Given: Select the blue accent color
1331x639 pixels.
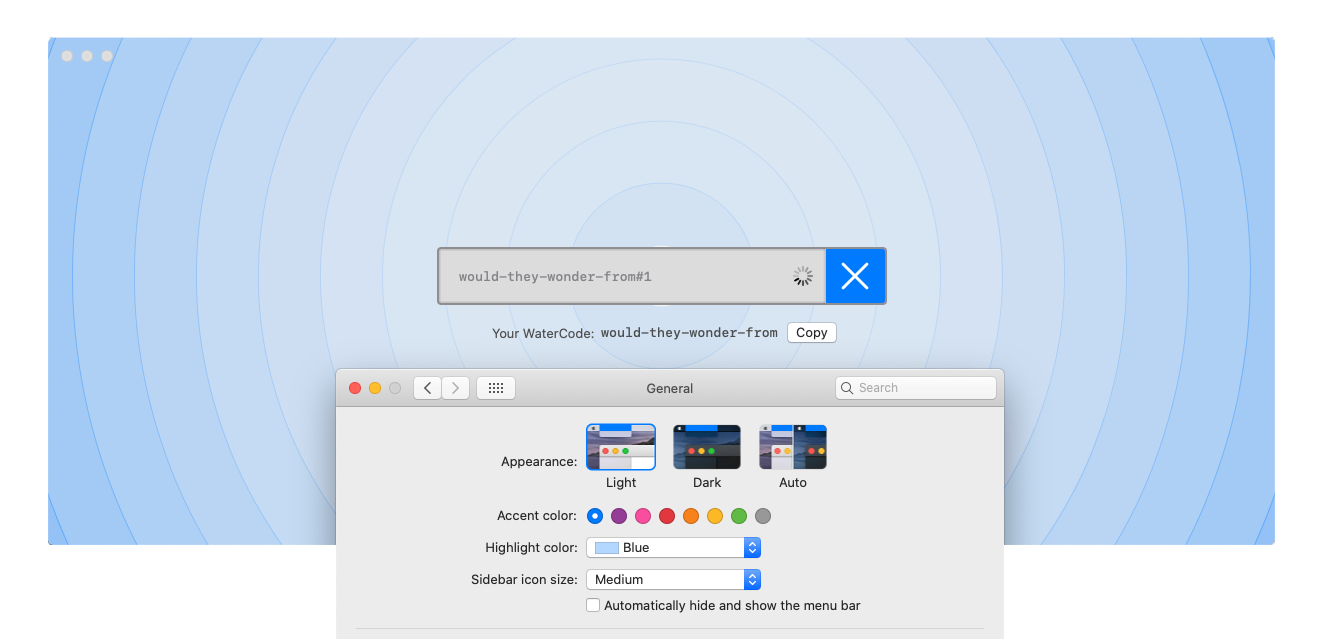Looking at the screenshot, I should [x=595, y=516].
